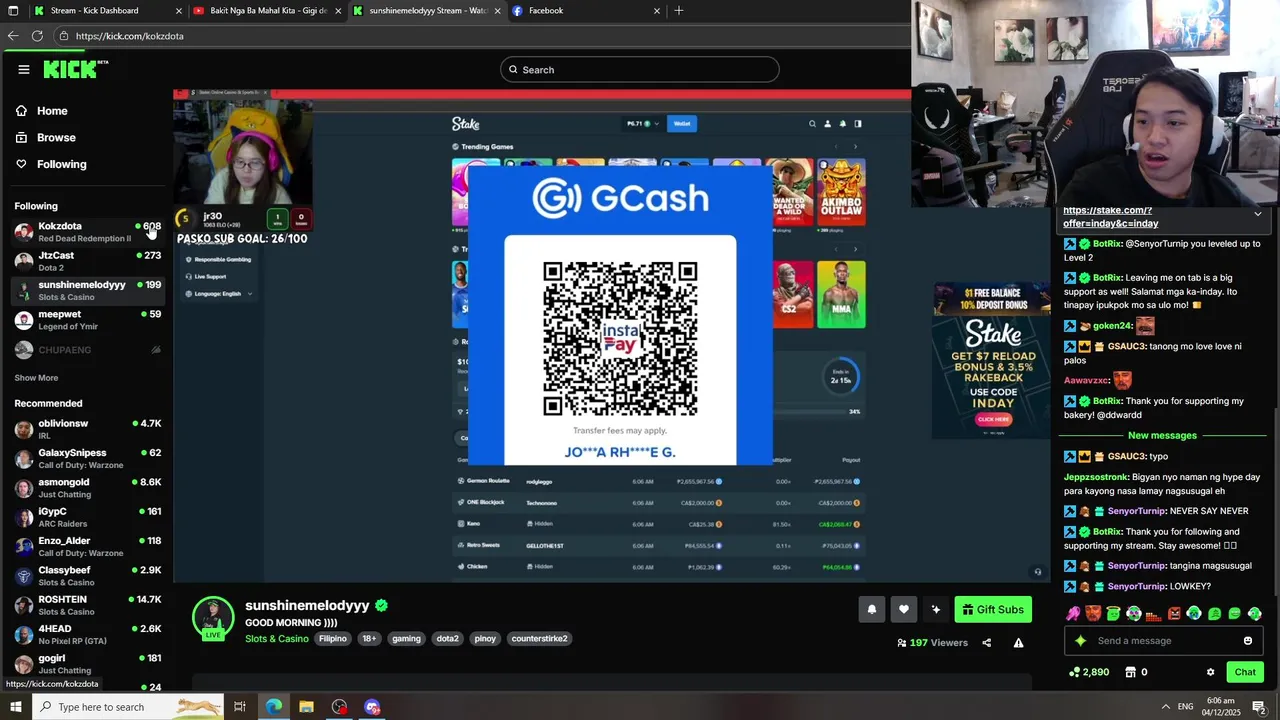Viewport: 1280px width, 720px height.
Task: Open meepwet channel in Following
Action: (88, 320)
